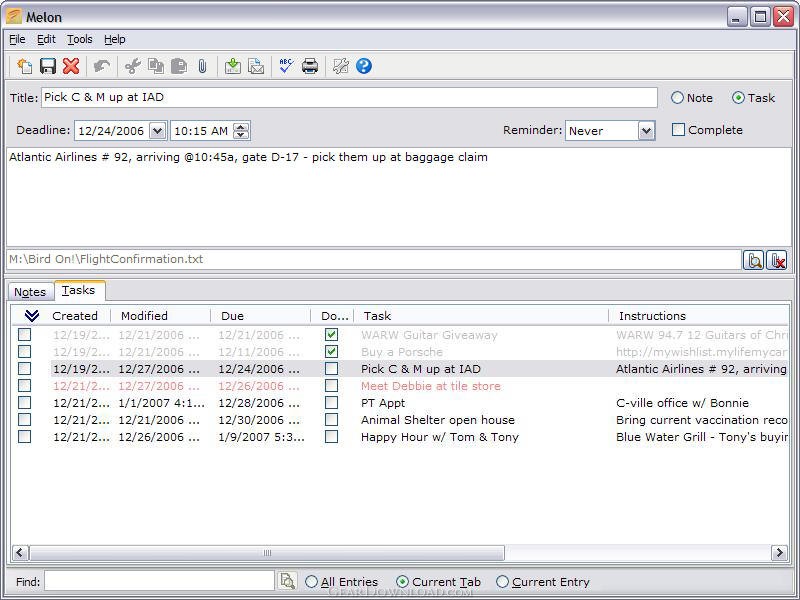Screen dimensions: 800x600
Task: Mark Pick C & M up at IAD done
Action: [332, 368]
